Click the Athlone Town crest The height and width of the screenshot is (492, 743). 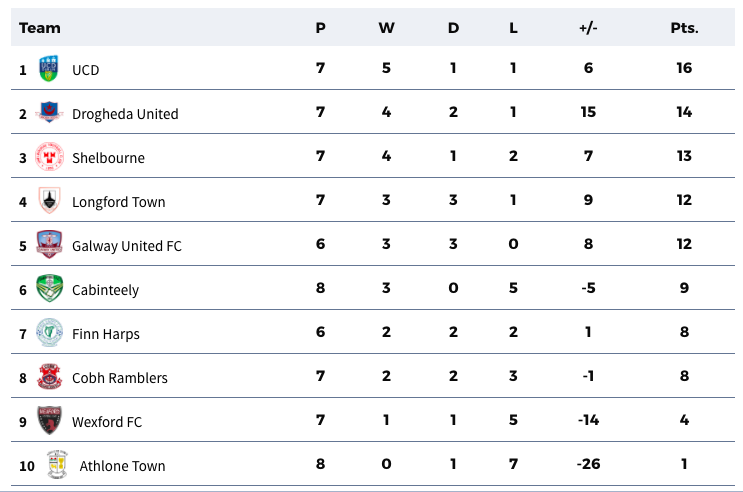57,465
